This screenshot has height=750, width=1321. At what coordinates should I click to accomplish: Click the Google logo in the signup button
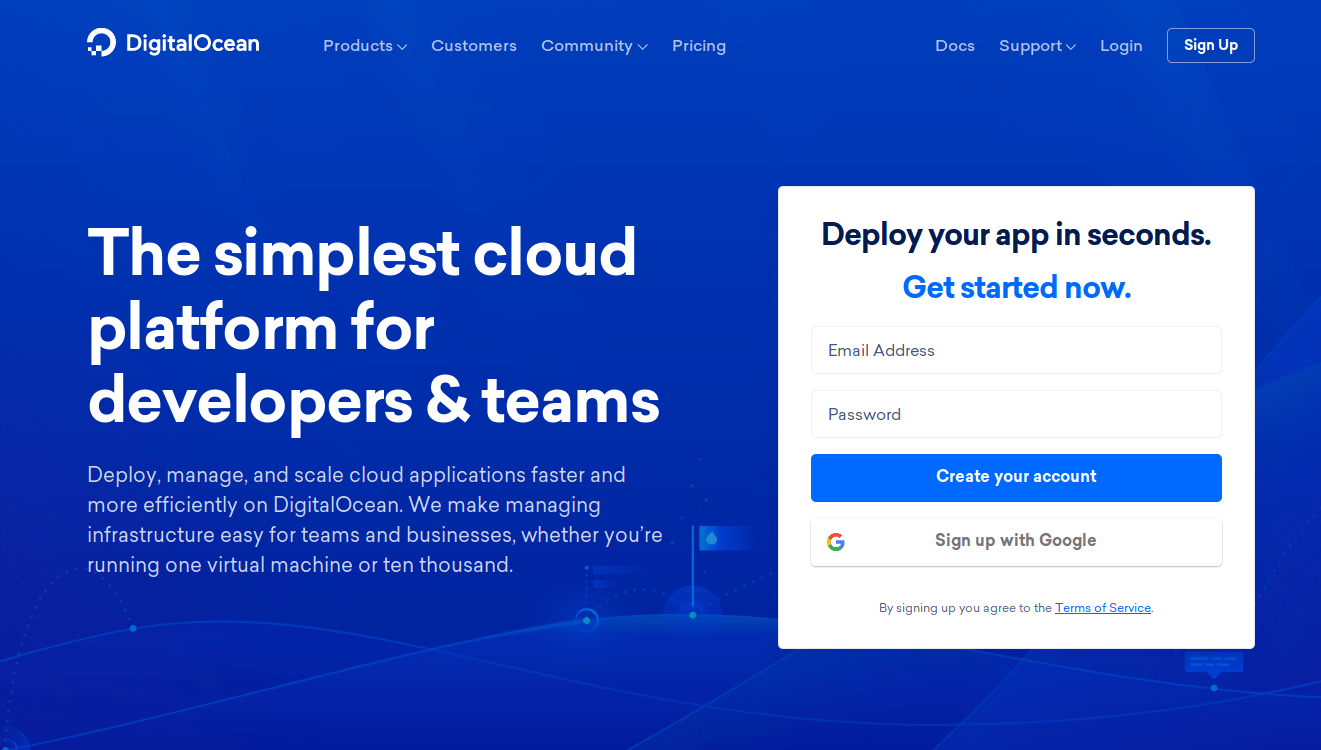tap(836, 542)
